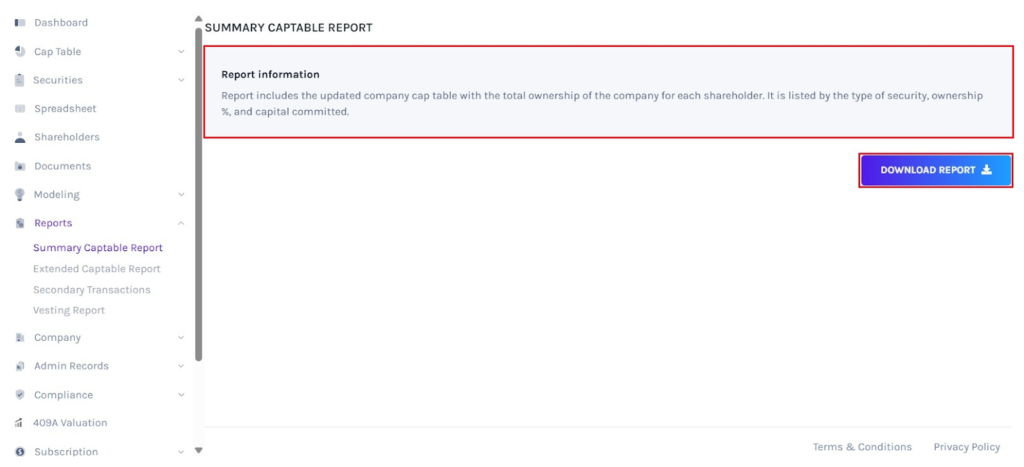Open Secondary Transactions report
Image resolution: width=1024 pixels, height=467 pixels.
coord(92,290)
